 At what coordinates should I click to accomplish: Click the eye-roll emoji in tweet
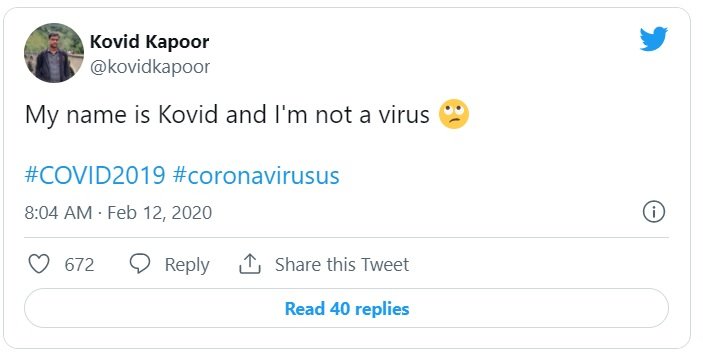click(454, 114)
